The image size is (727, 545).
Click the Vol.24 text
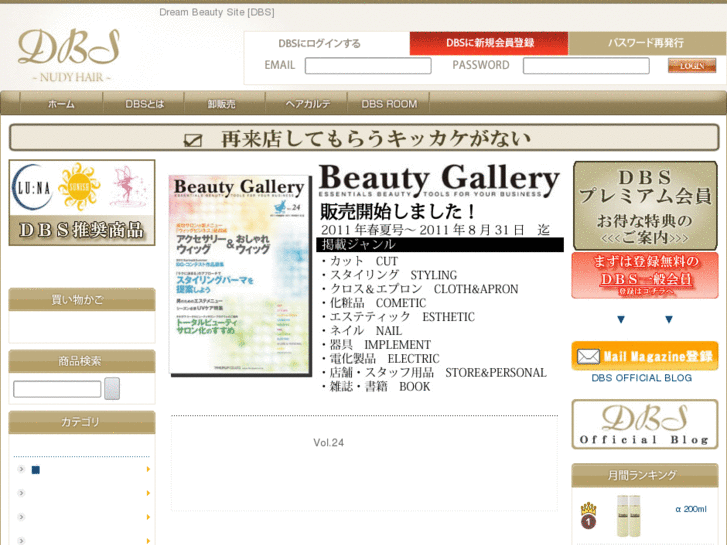click(328, 442)
